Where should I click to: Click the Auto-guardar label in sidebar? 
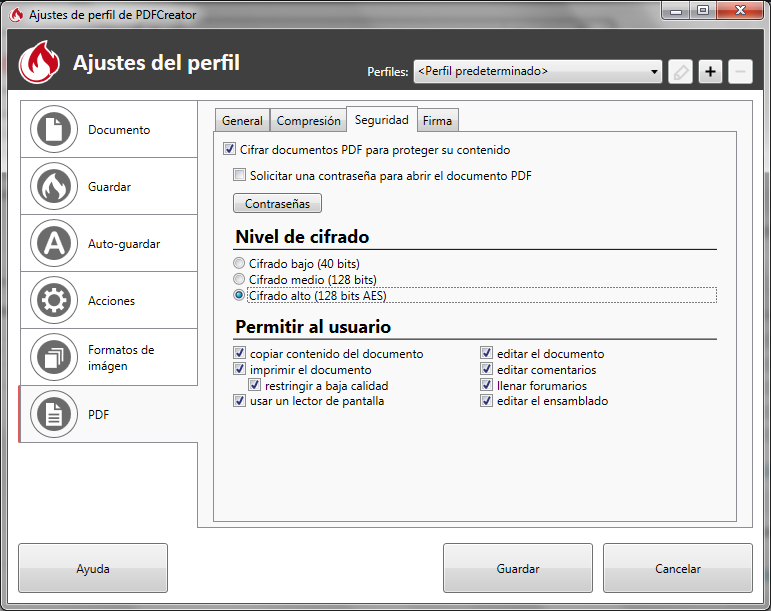coord(124,244)
